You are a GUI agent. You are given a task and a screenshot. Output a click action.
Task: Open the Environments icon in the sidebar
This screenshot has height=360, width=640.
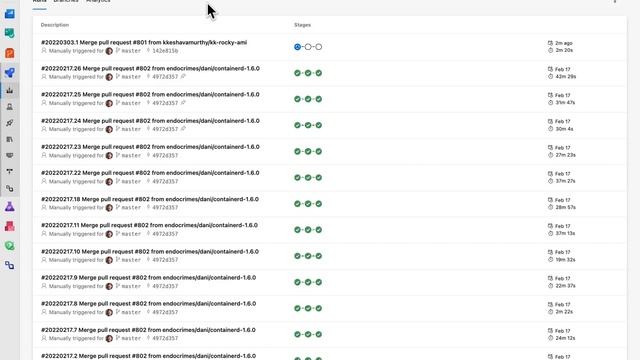click(x=9, y=107)
